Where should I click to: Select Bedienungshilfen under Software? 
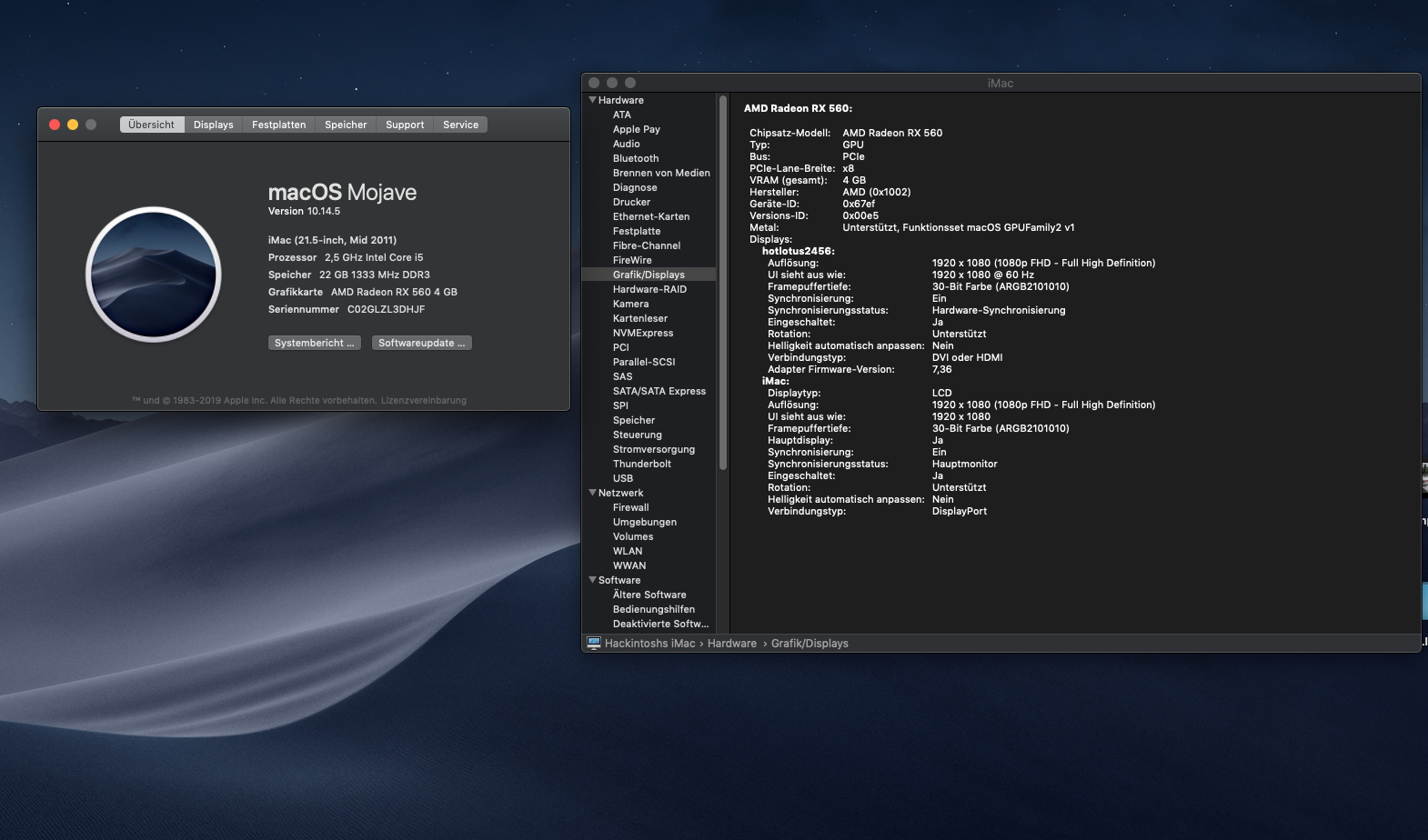pos(654,609)
